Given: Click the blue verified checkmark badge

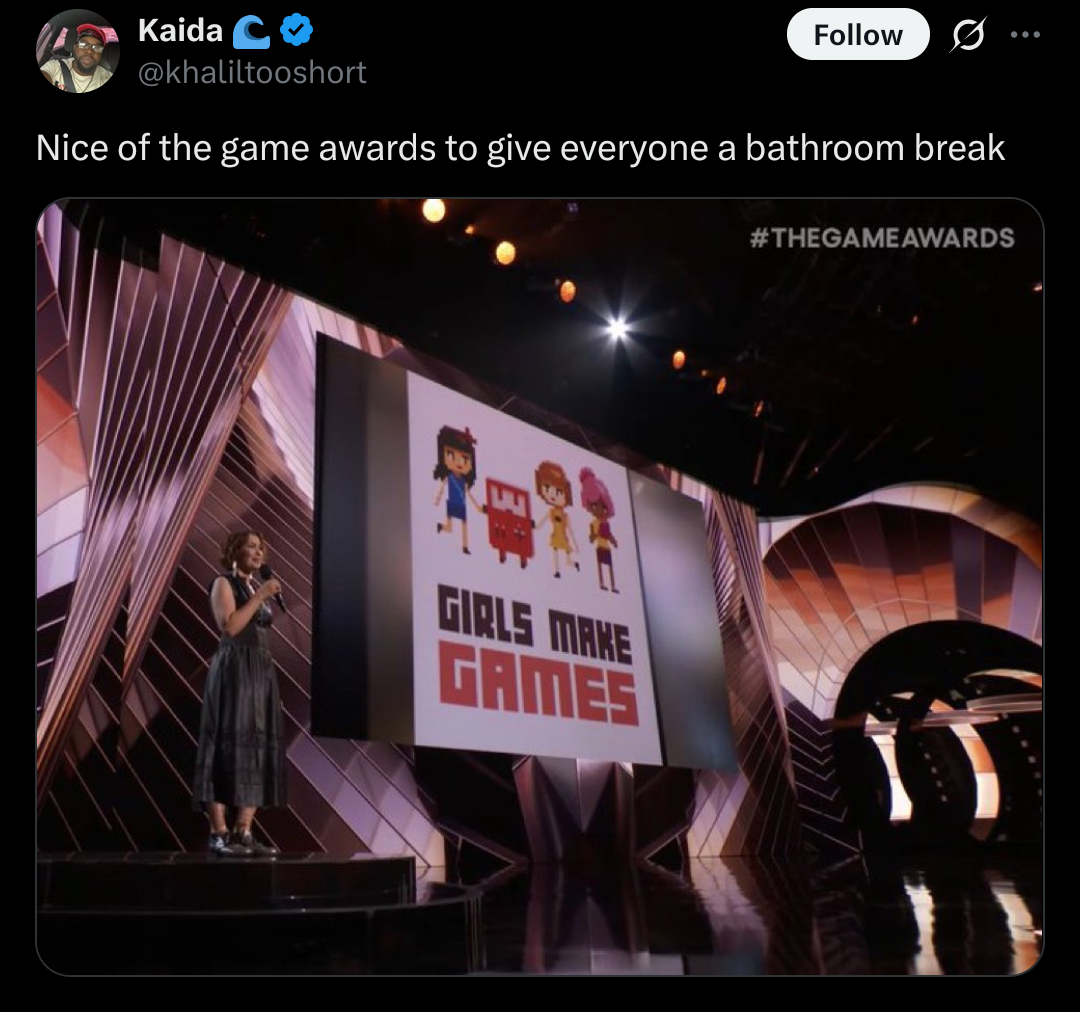Looking at the screenshot, I should 297,30.
